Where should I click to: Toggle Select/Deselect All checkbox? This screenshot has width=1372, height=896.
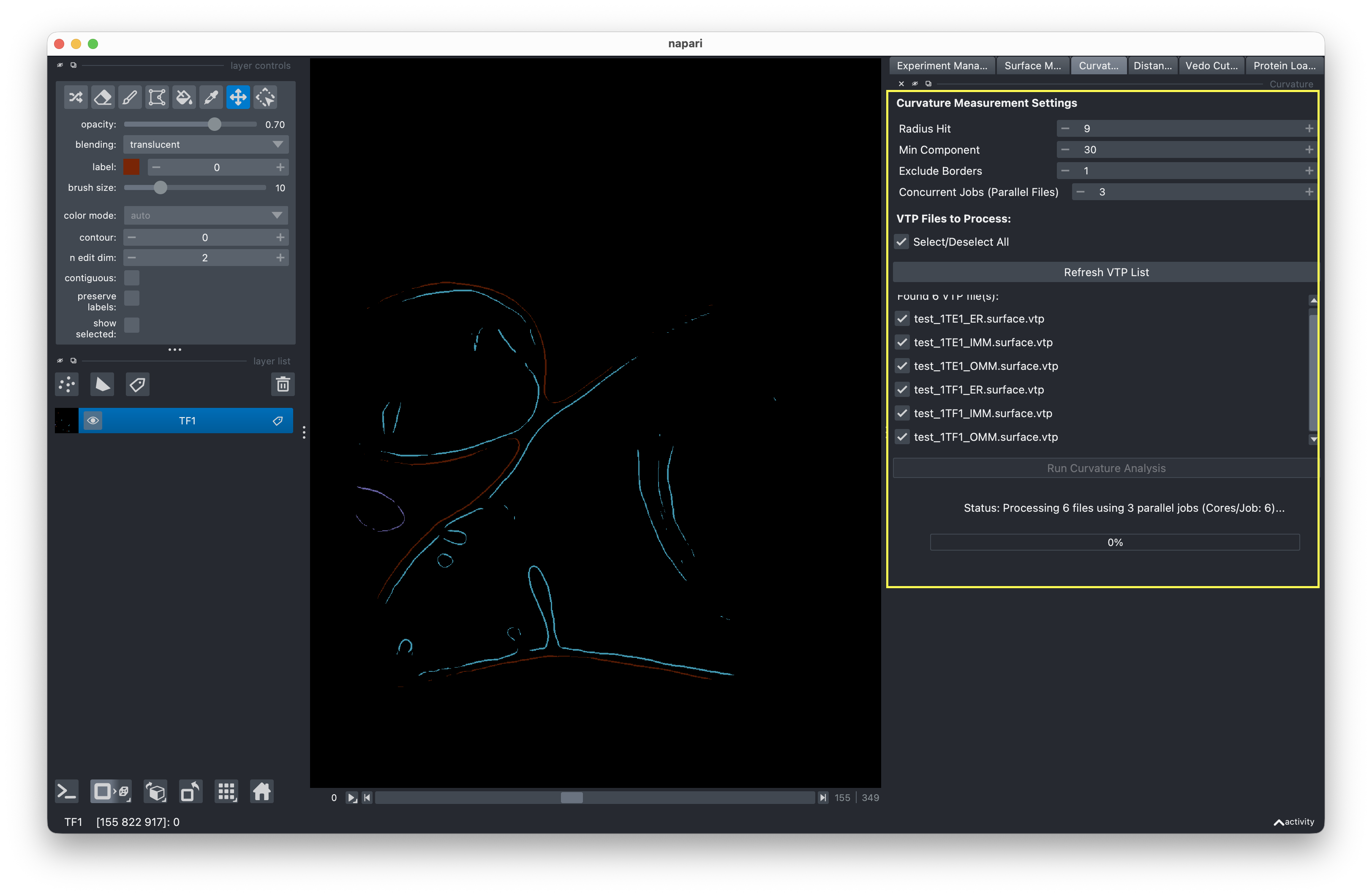(901, 242)
